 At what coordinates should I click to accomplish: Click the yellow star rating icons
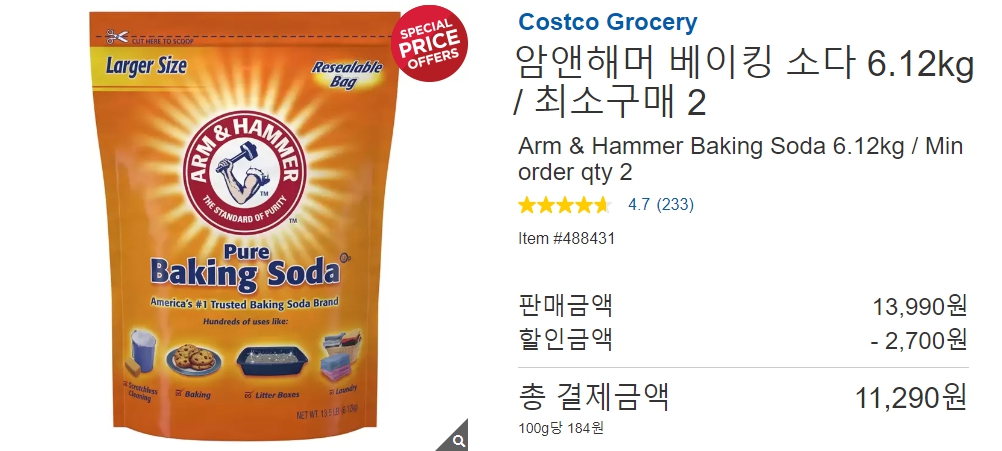pyautogui.click(x=564, y=204)
